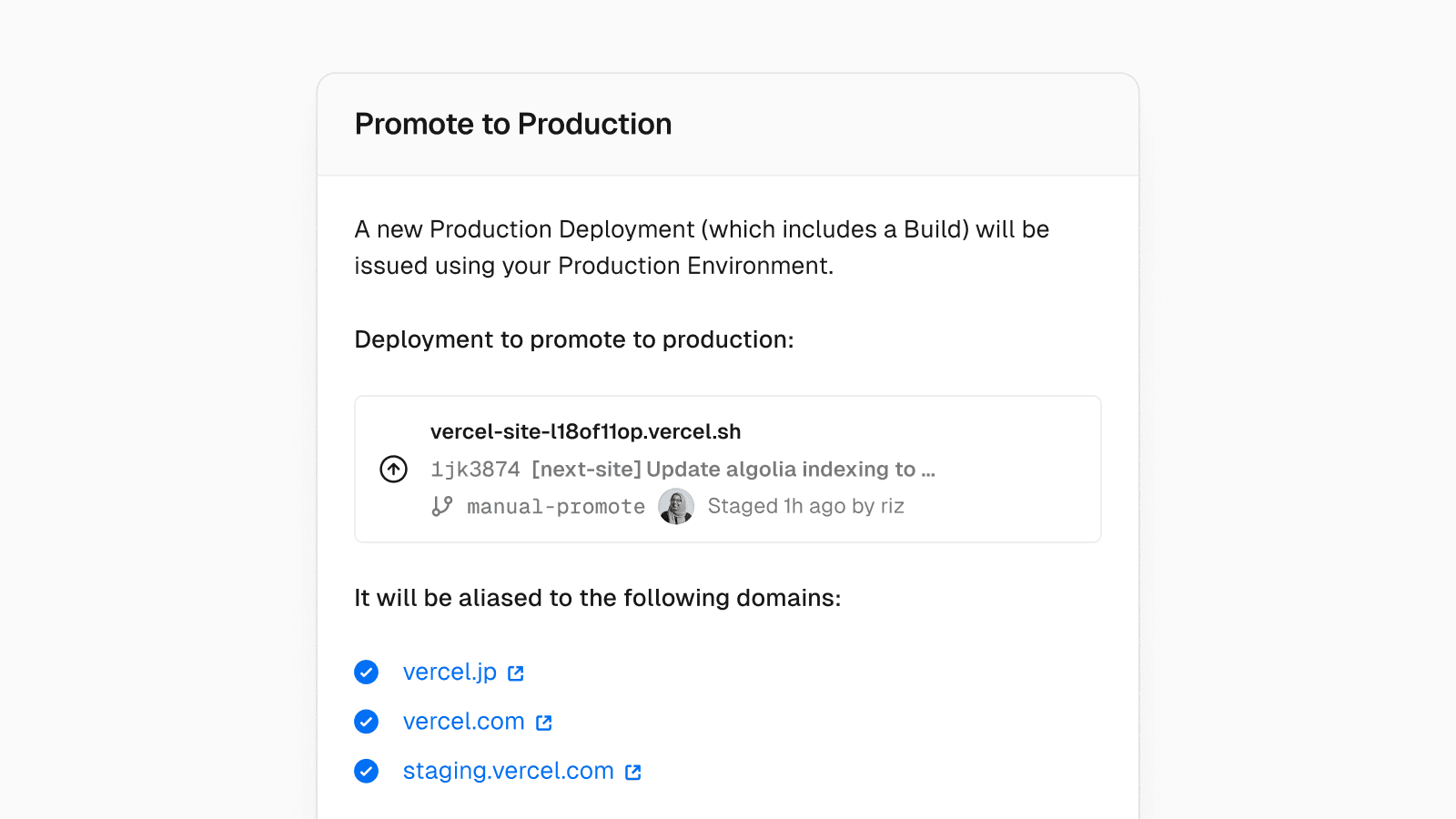1456x819 pixels.
Task: Click the external link icon beside vercel.jp
Action: click(x=516, y=673)
